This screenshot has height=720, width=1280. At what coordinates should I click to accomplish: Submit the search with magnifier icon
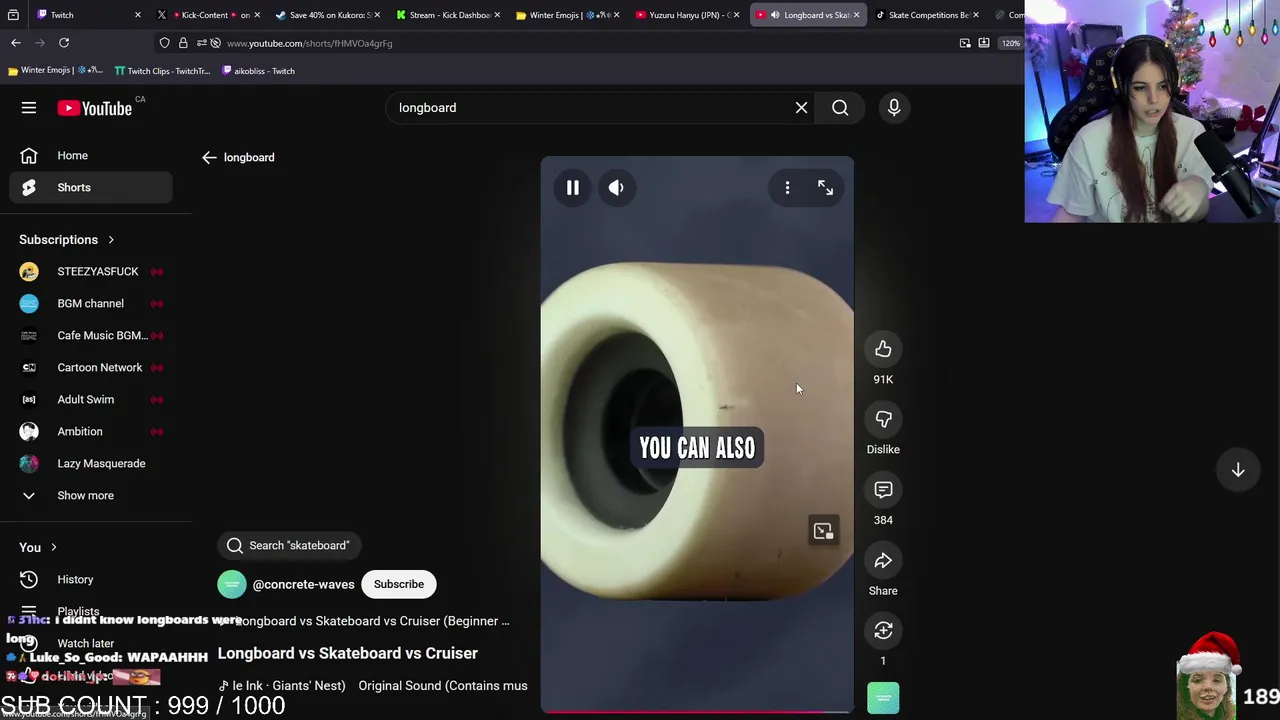point(840,108)
